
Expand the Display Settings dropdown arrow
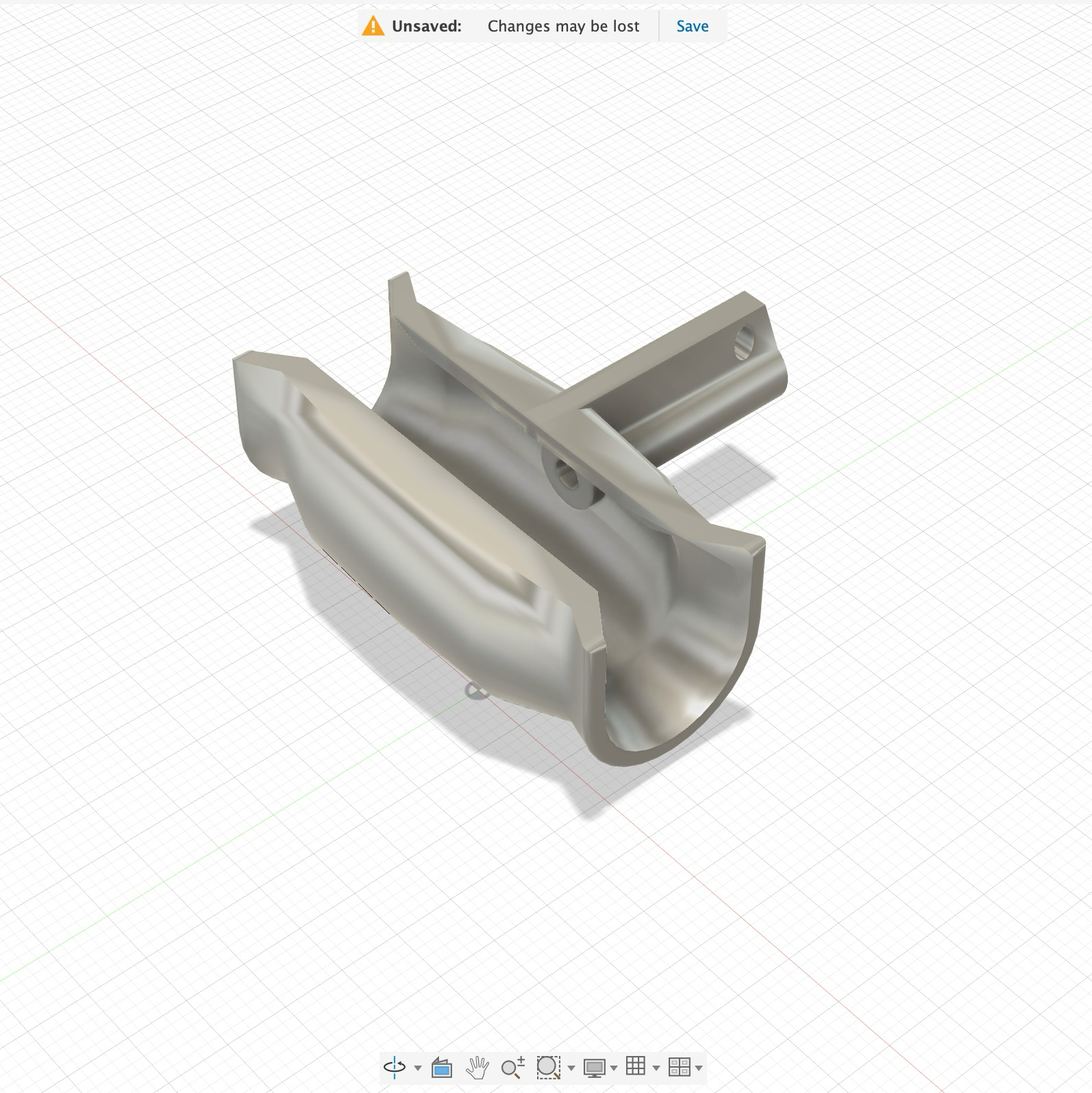tap(614, 1068)
